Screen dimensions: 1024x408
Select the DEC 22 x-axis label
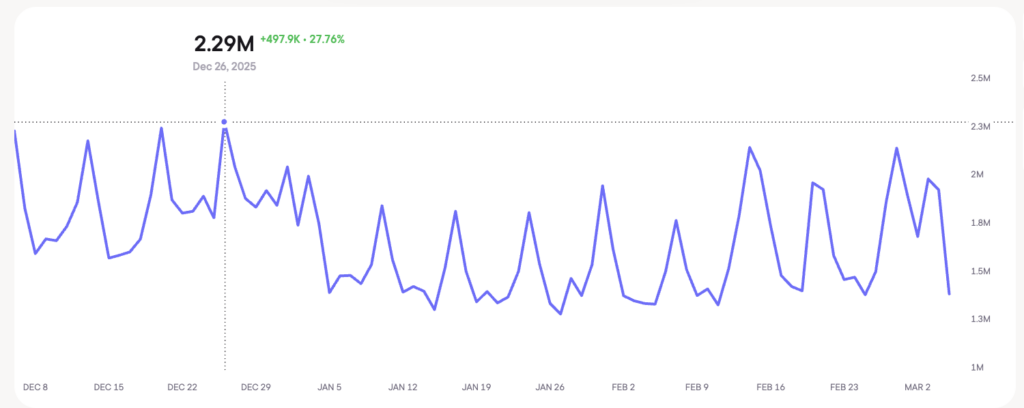[182, 387]
